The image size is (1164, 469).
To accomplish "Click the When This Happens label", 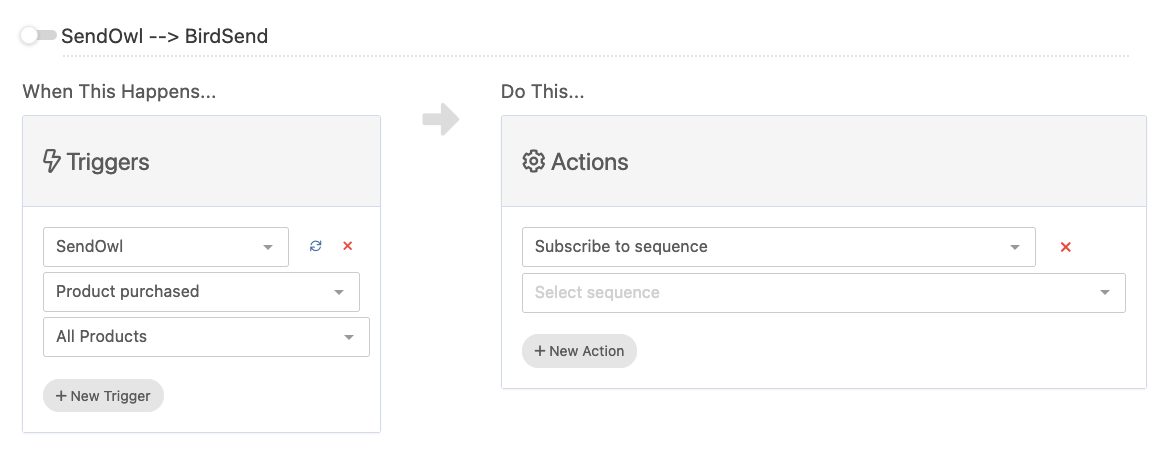I will pyautogui.click(x=119, y=92).
